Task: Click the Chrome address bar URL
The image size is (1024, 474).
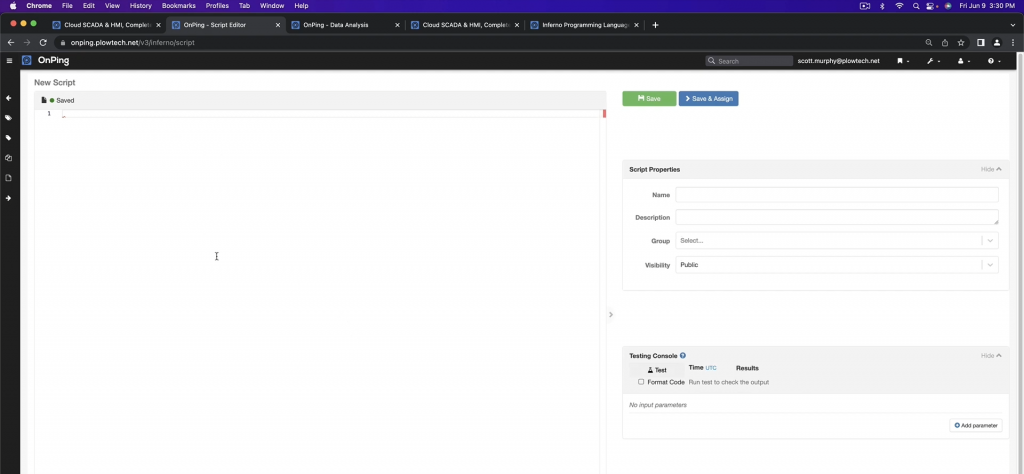Action: click(133, 42)
